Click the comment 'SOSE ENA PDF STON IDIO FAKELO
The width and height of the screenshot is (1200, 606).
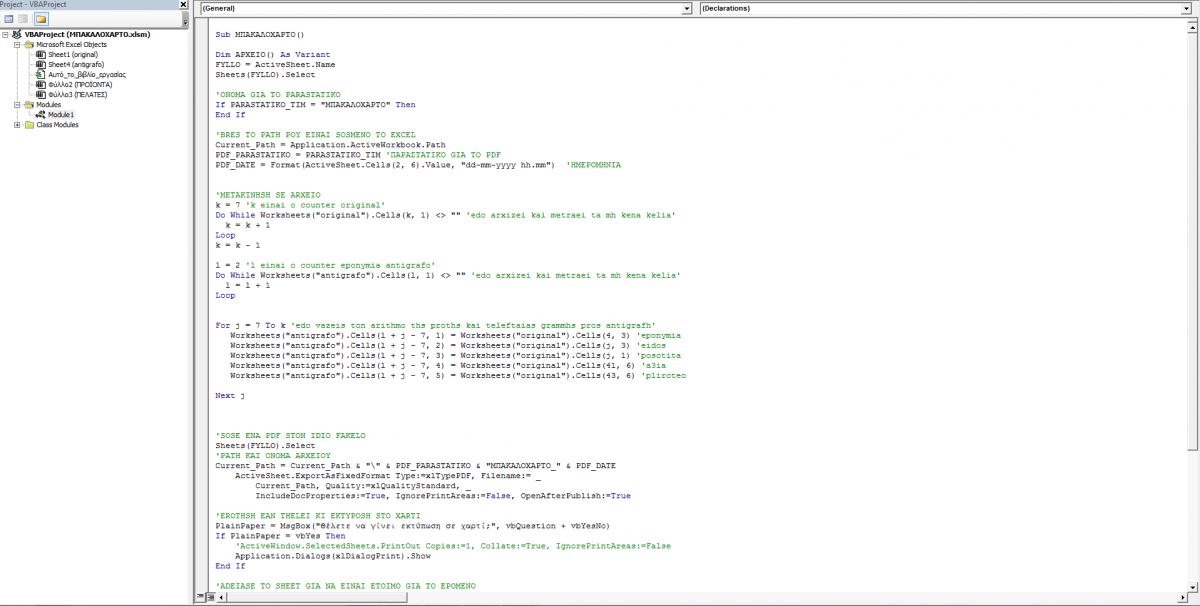pos(291,436)
